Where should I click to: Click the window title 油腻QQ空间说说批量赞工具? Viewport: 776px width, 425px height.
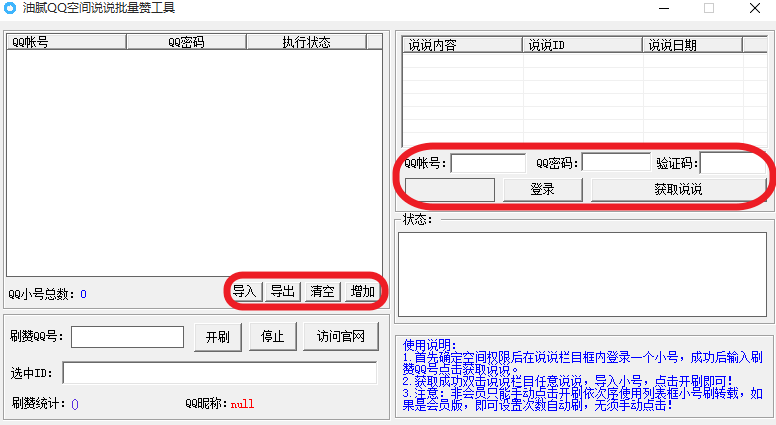click(98, 8)
